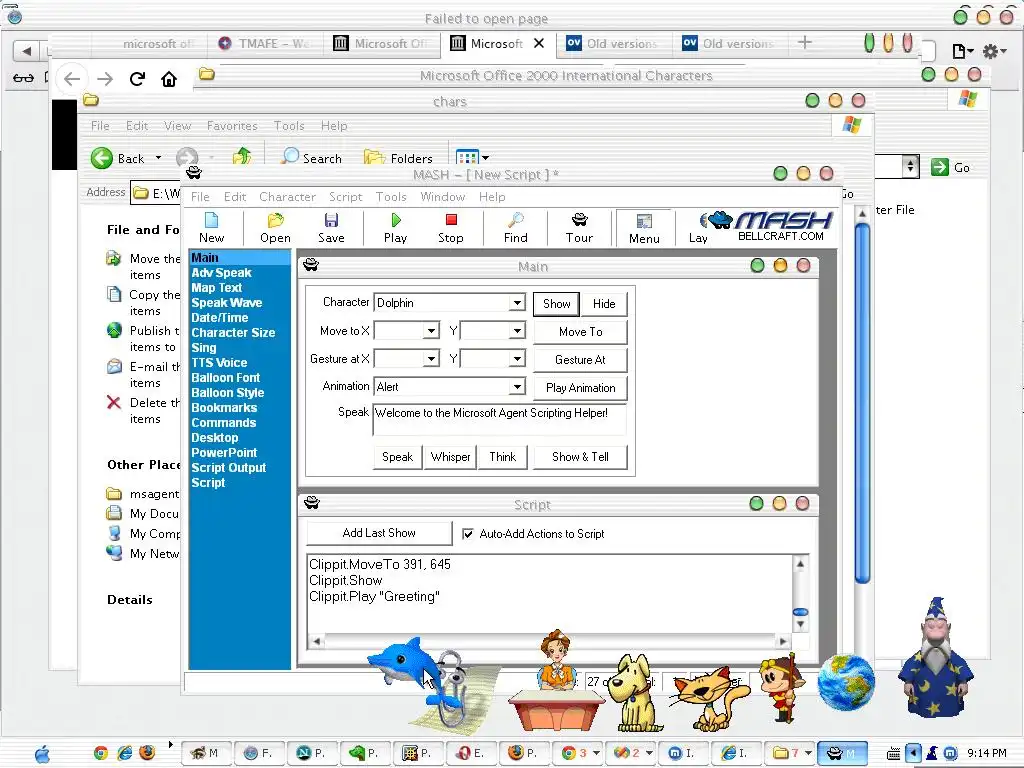Expand the Gesture at Y dropdown
The width and height of the screenshot is (1024, 768).
517,359
